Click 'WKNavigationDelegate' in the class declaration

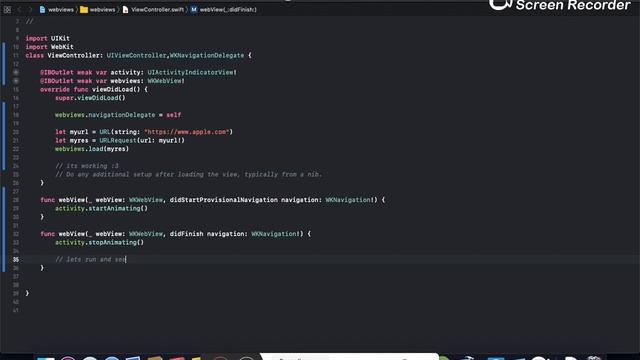(207, 56)
